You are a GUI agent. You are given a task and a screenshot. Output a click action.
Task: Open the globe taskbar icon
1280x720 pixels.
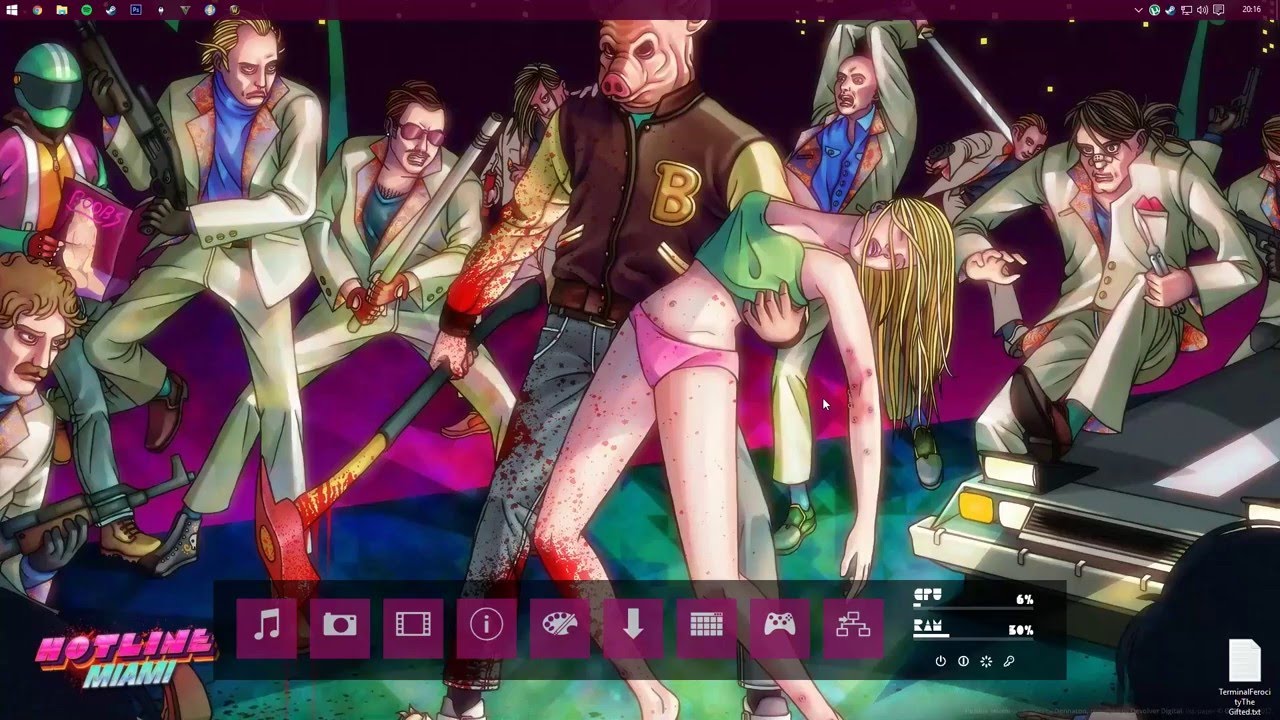tap(210, 10)
